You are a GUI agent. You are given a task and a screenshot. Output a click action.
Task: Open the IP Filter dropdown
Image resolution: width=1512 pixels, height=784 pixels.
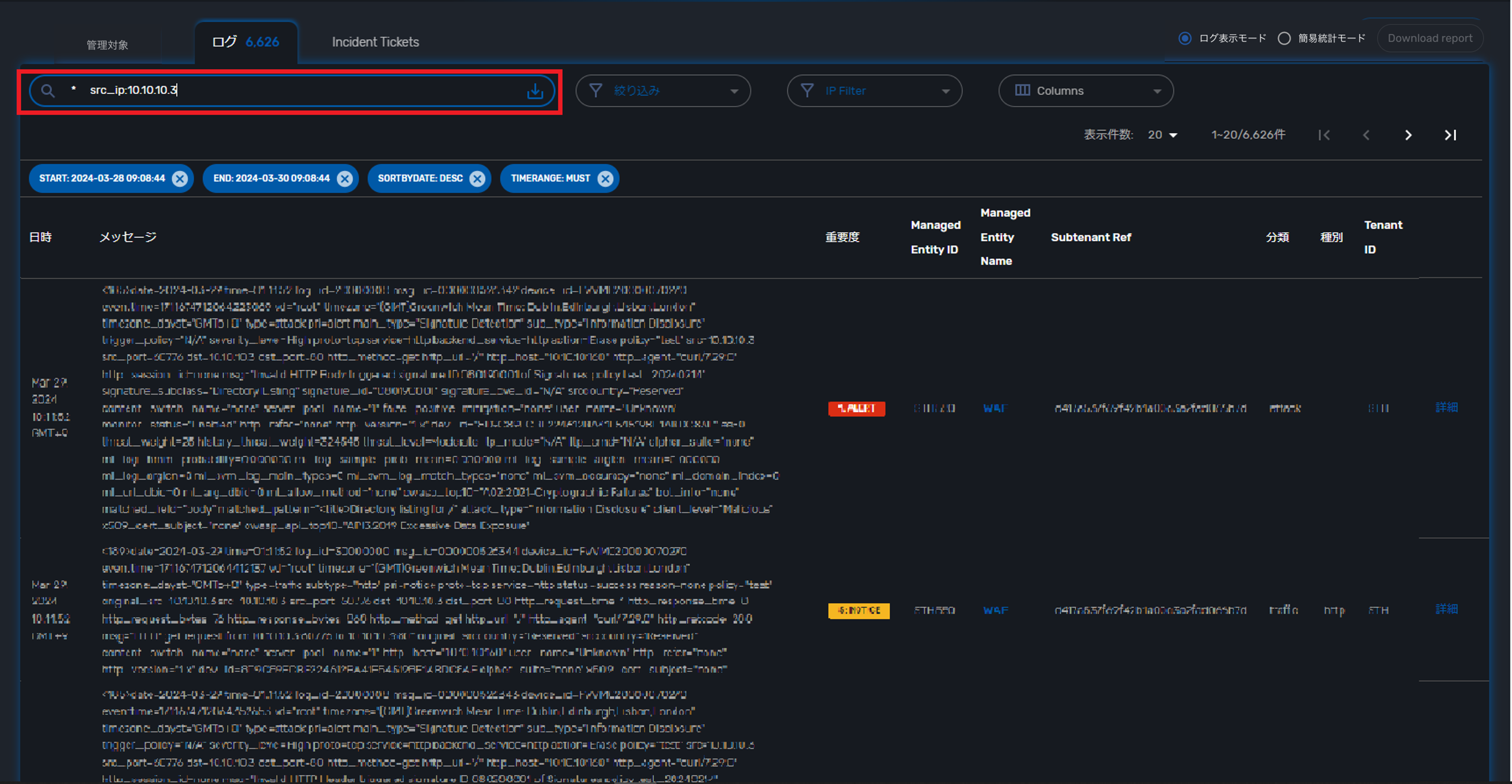tap(874, 91)
